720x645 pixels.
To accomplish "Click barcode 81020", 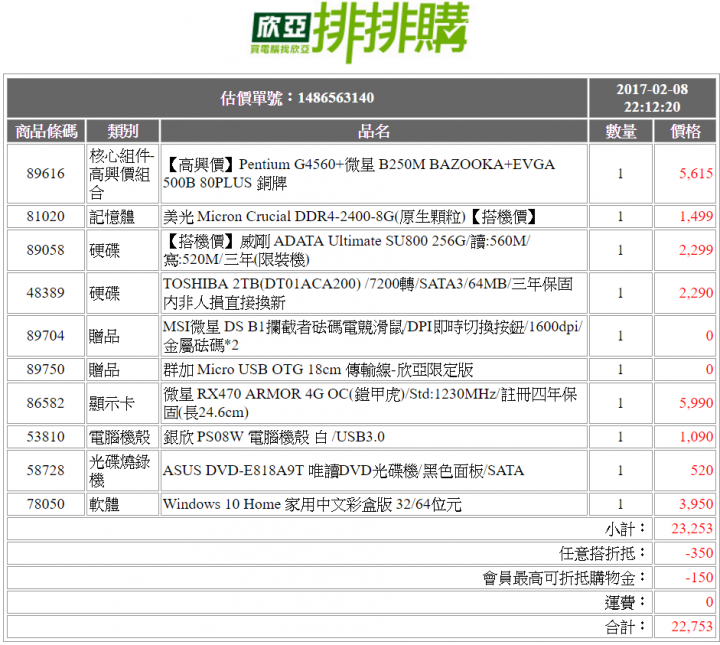I will [45, 216].
